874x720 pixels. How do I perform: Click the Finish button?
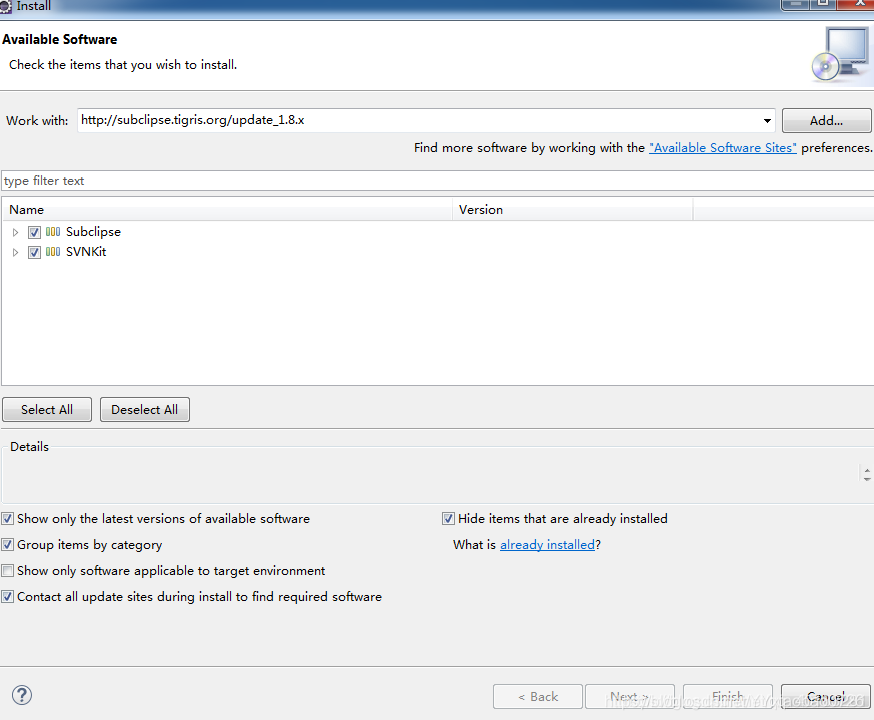[727, 697]
